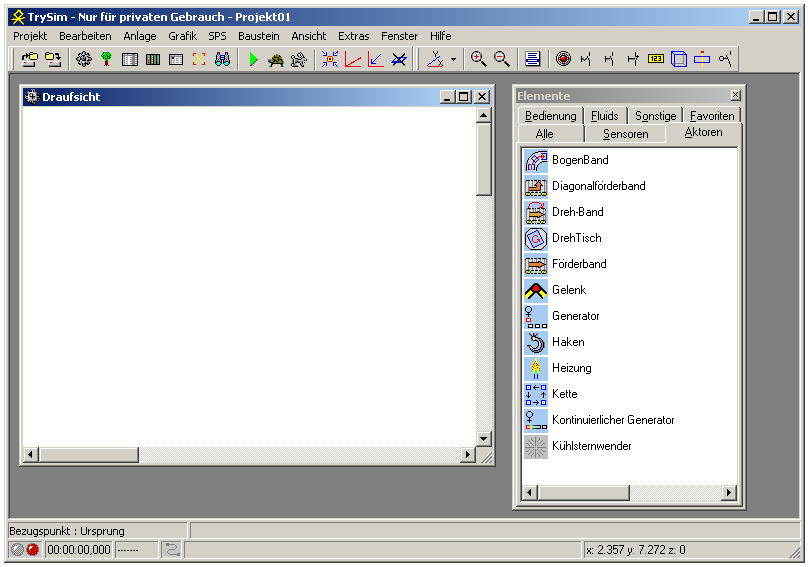Click the zoom out magnifier icon
This screenshot has height=567, width=808.
[502, 60]
